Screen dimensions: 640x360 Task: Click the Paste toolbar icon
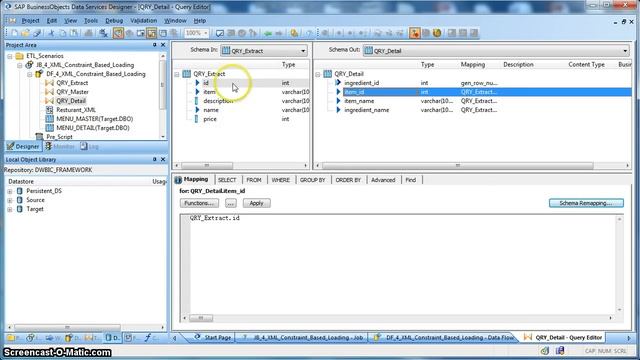coord(74,33)
